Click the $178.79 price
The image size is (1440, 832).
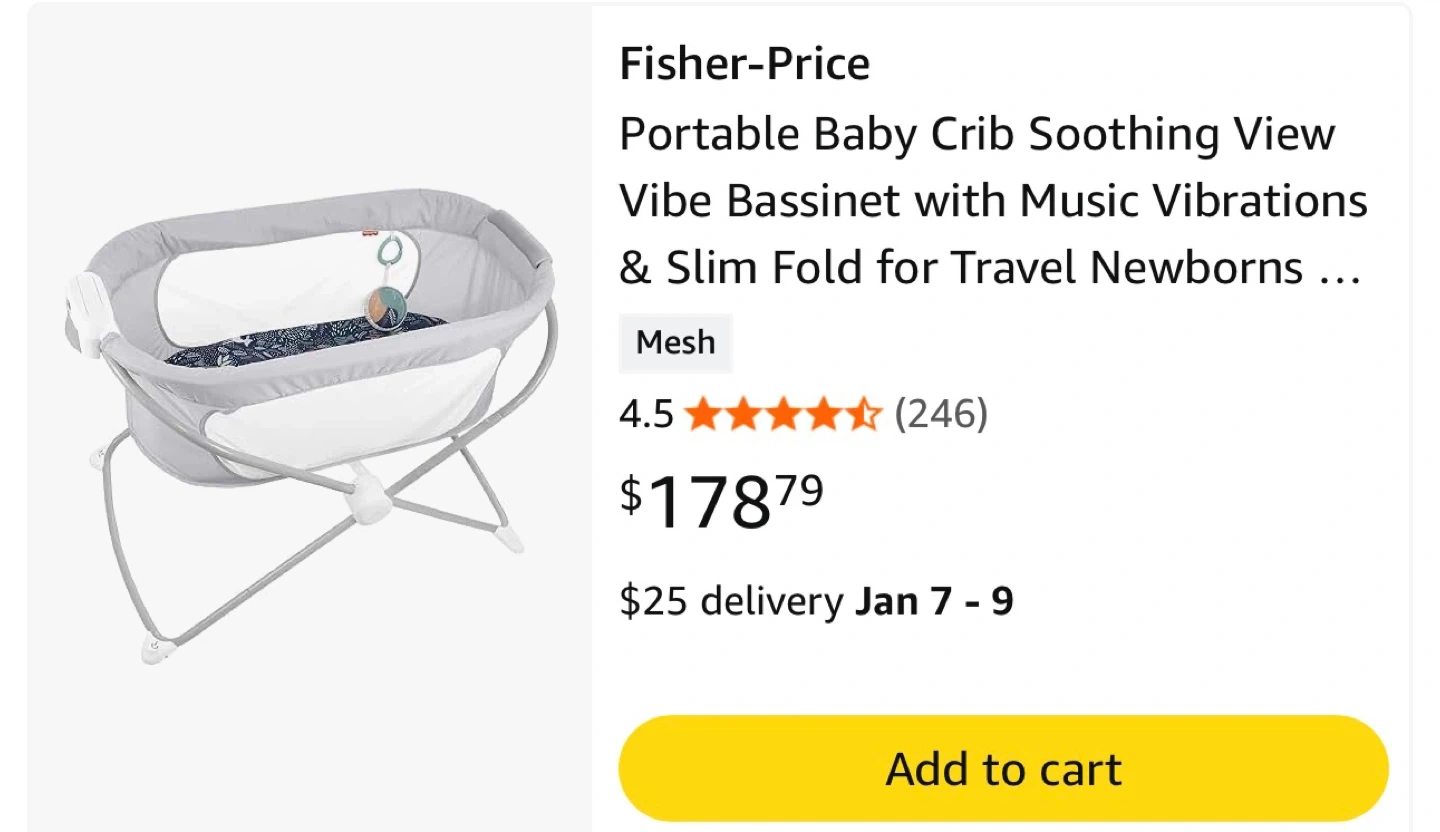coord(721,502)
